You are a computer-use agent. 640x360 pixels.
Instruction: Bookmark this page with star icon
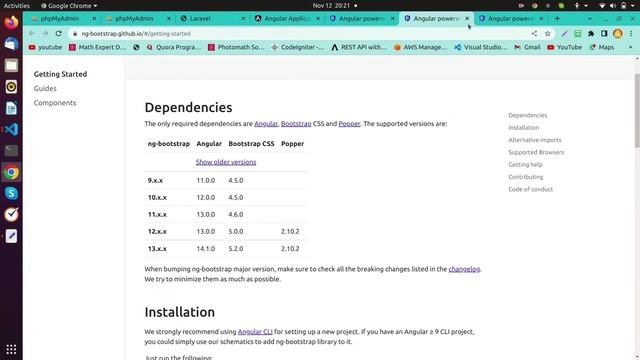(x=548, y=33)
